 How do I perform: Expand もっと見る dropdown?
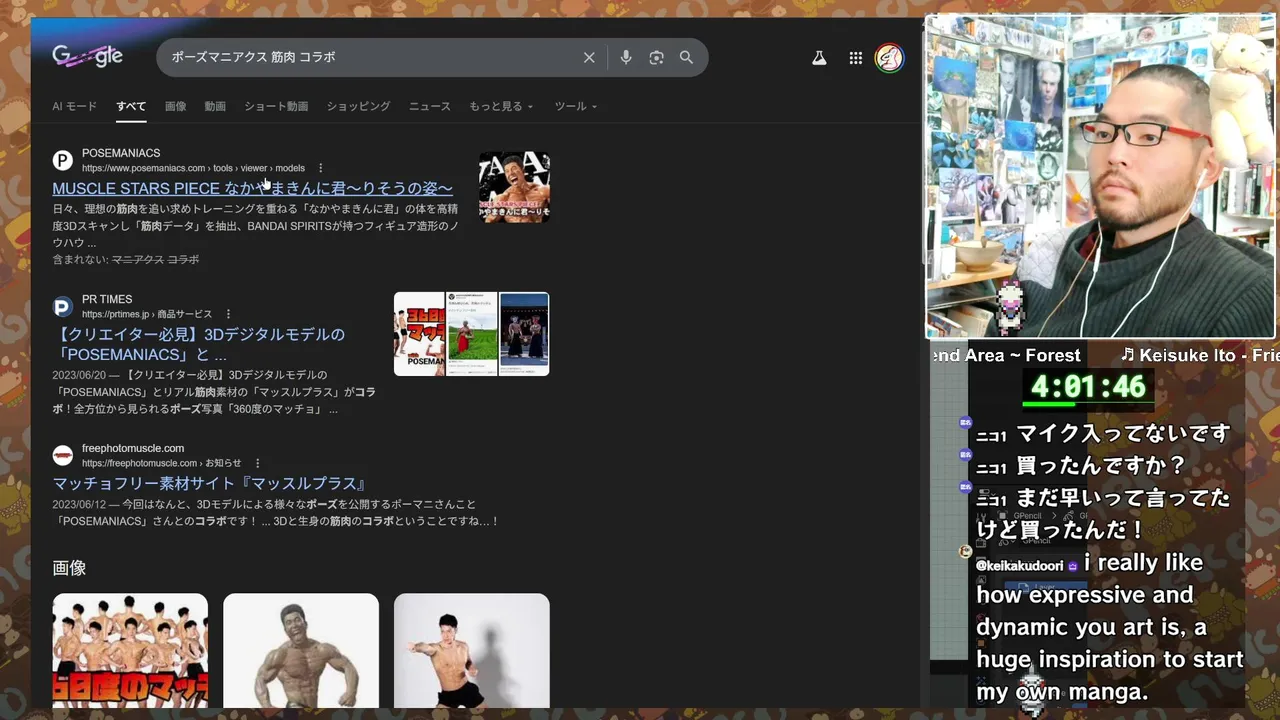coord(501,106)
